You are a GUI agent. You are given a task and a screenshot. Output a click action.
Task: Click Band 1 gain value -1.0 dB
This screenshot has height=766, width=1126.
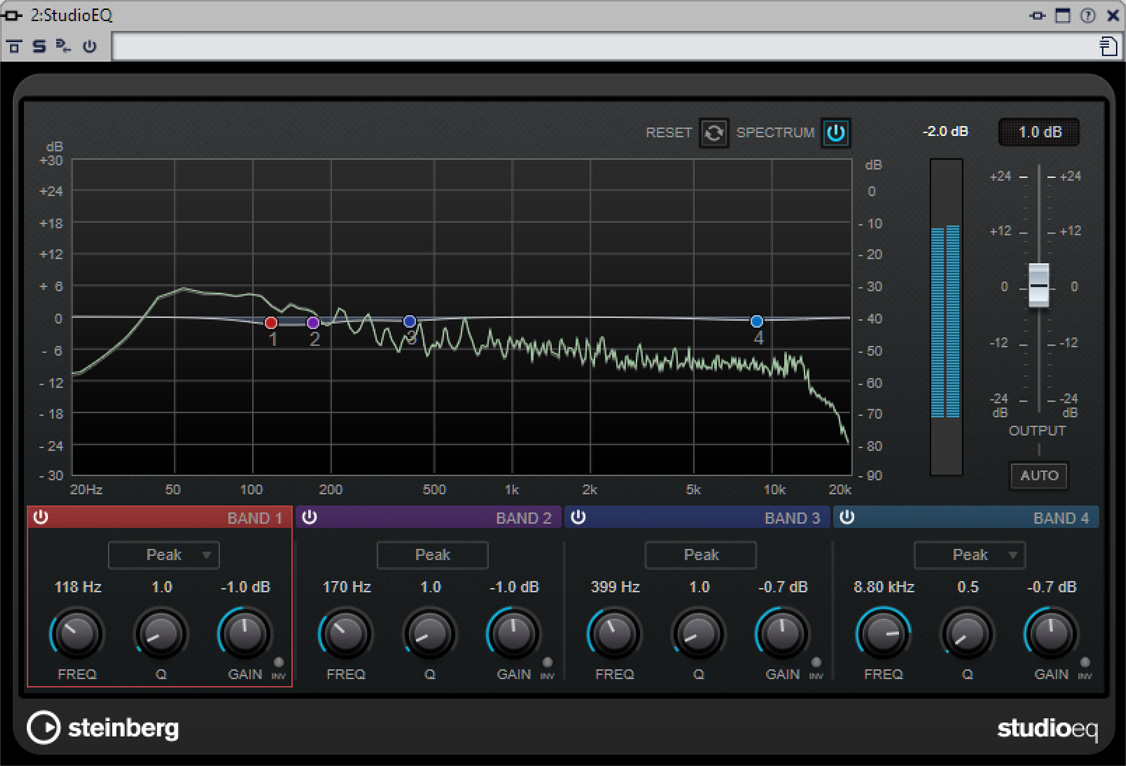pyautogui.click(x=245, y=587)
